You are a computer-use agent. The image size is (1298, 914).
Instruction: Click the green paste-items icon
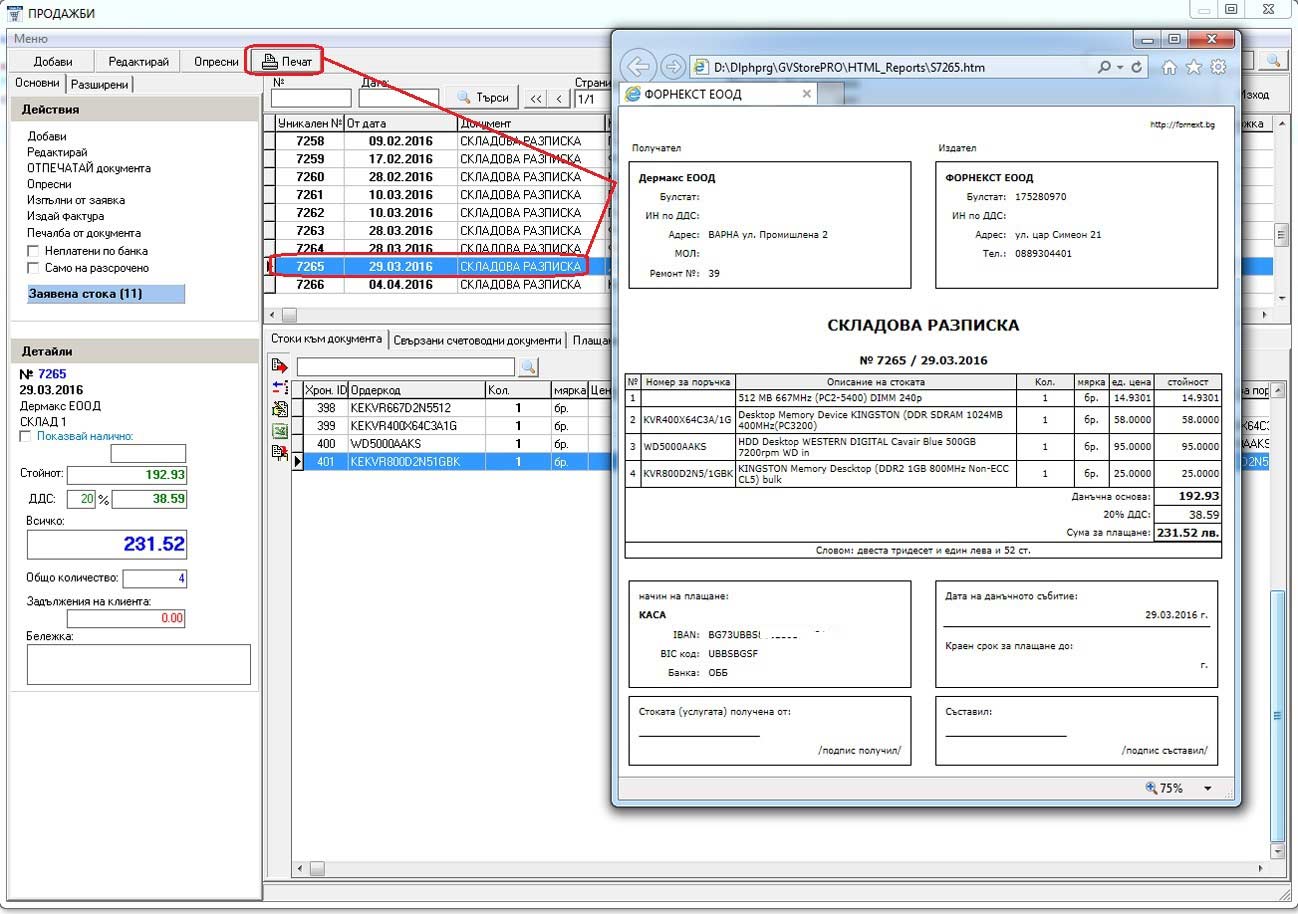(279, 409)
